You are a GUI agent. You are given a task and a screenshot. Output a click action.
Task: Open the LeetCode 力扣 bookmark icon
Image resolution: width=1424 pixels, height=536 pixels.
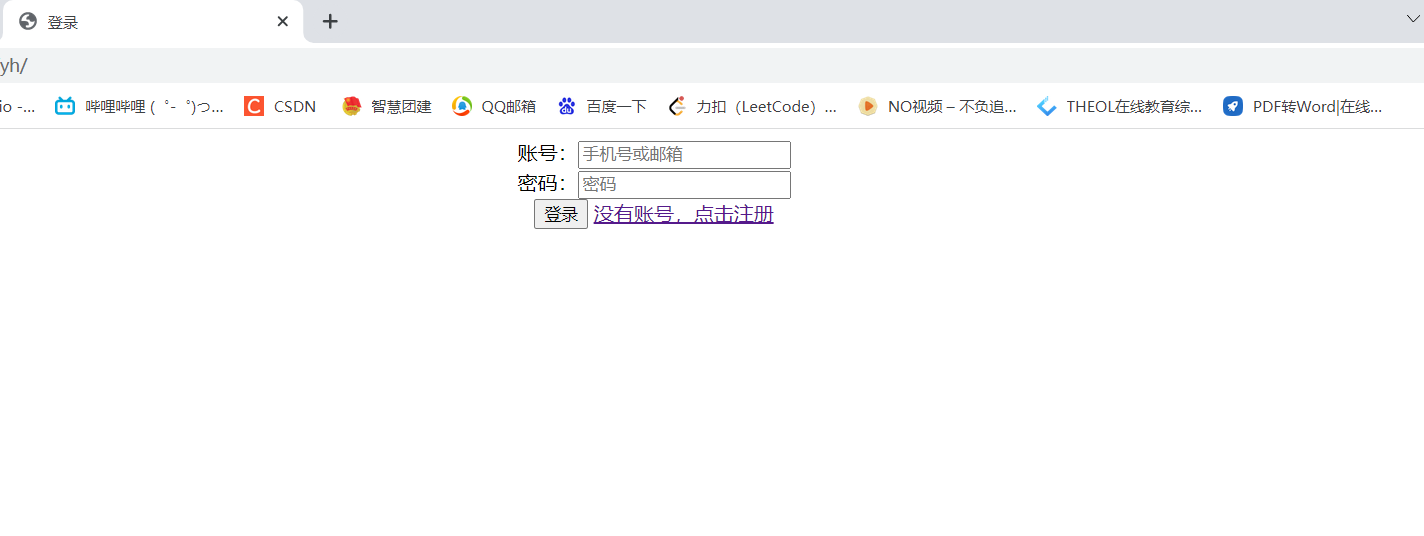click(x=677, y=106)
